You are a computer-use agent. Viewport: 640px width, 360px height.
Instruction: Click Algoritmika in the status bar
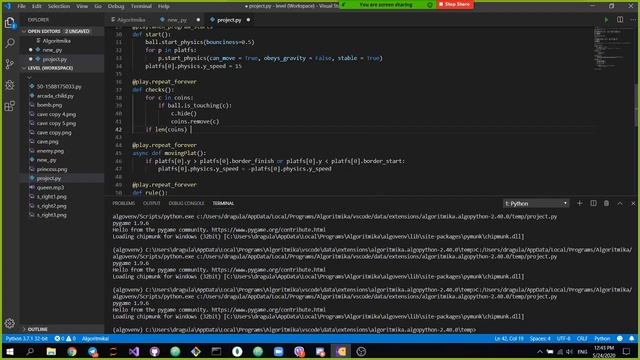click(96, 338)
